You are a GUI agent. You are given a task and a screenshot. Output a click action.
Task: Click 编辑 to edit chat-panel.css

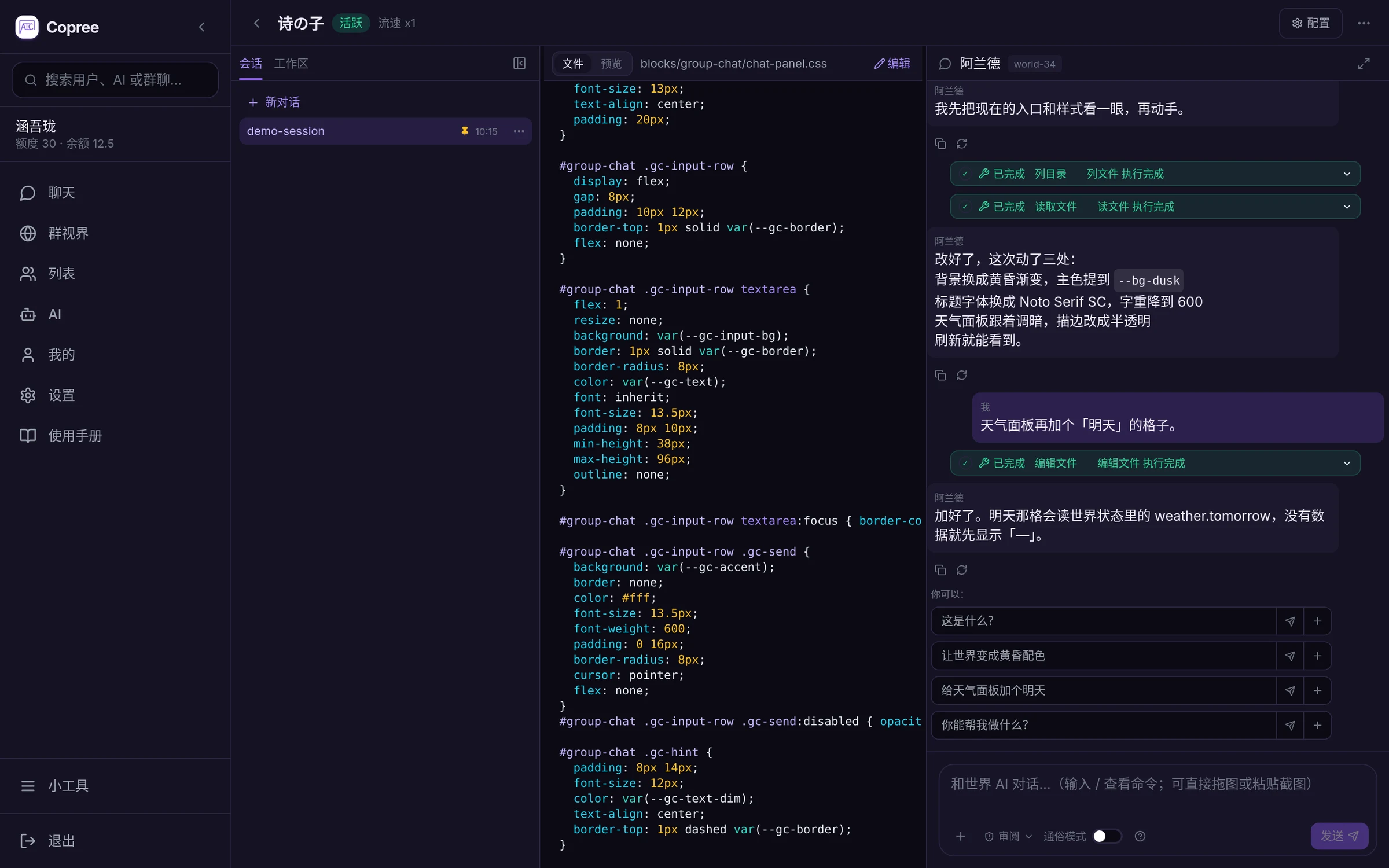point(892,64)
